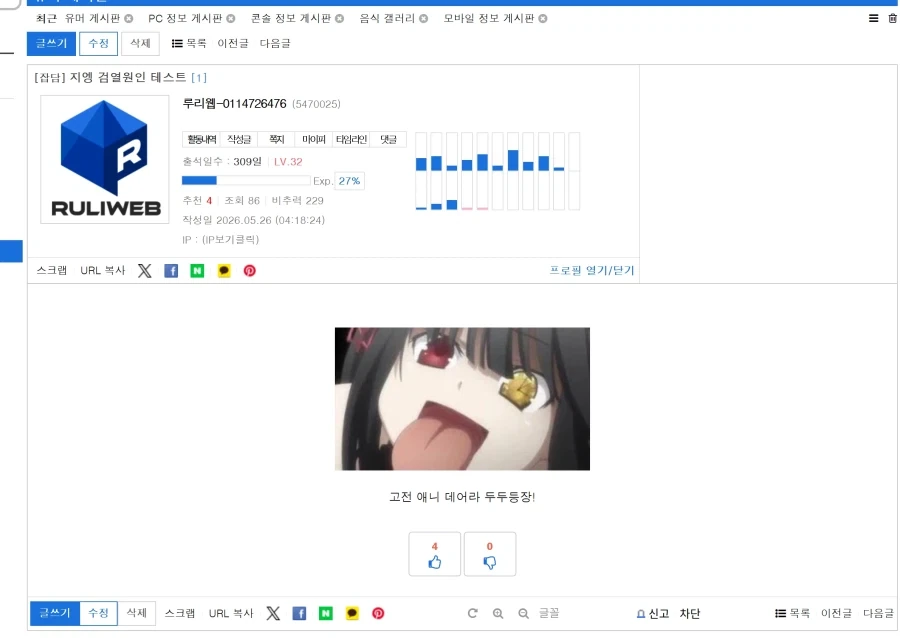Click the zoom-out magnifier icon
Image resolution: width=900 pixels, height=638 pixels.
pos(523,613)
